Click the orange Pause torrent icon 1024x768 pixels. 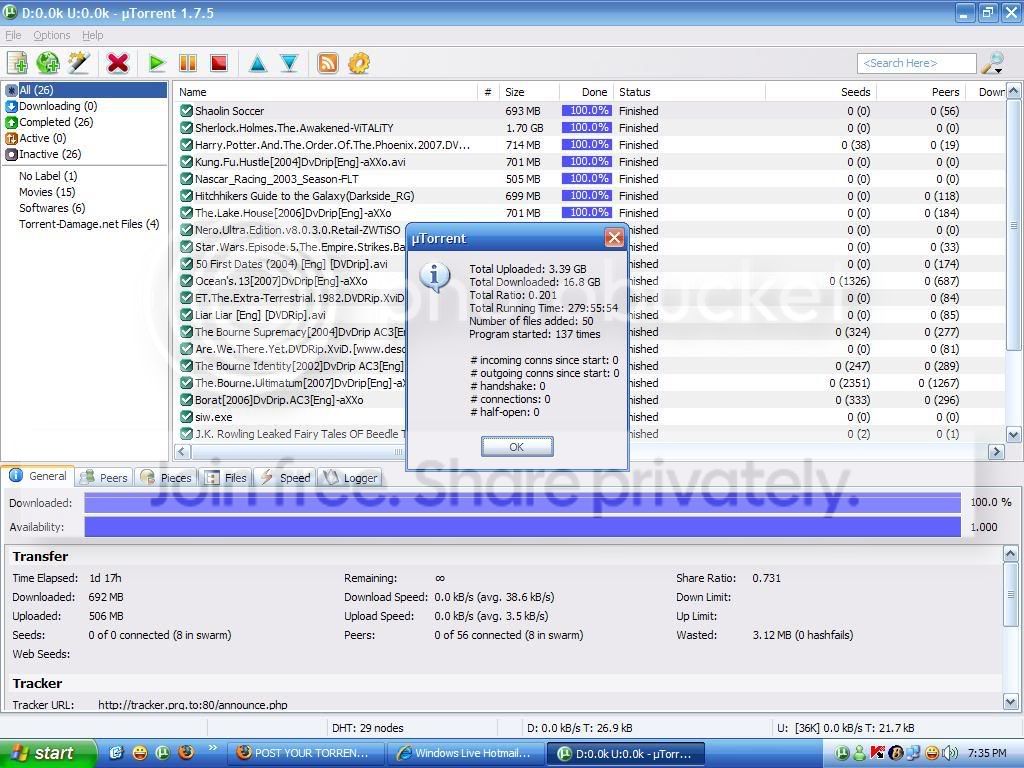pyautogui.click(x=188, y=63)
